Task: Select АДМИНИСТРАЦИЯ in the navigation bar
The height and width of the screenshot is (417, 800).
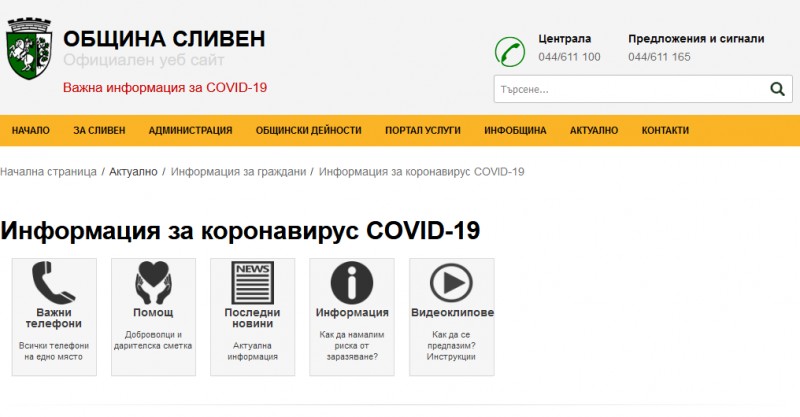Action: (x=190, y=131)
